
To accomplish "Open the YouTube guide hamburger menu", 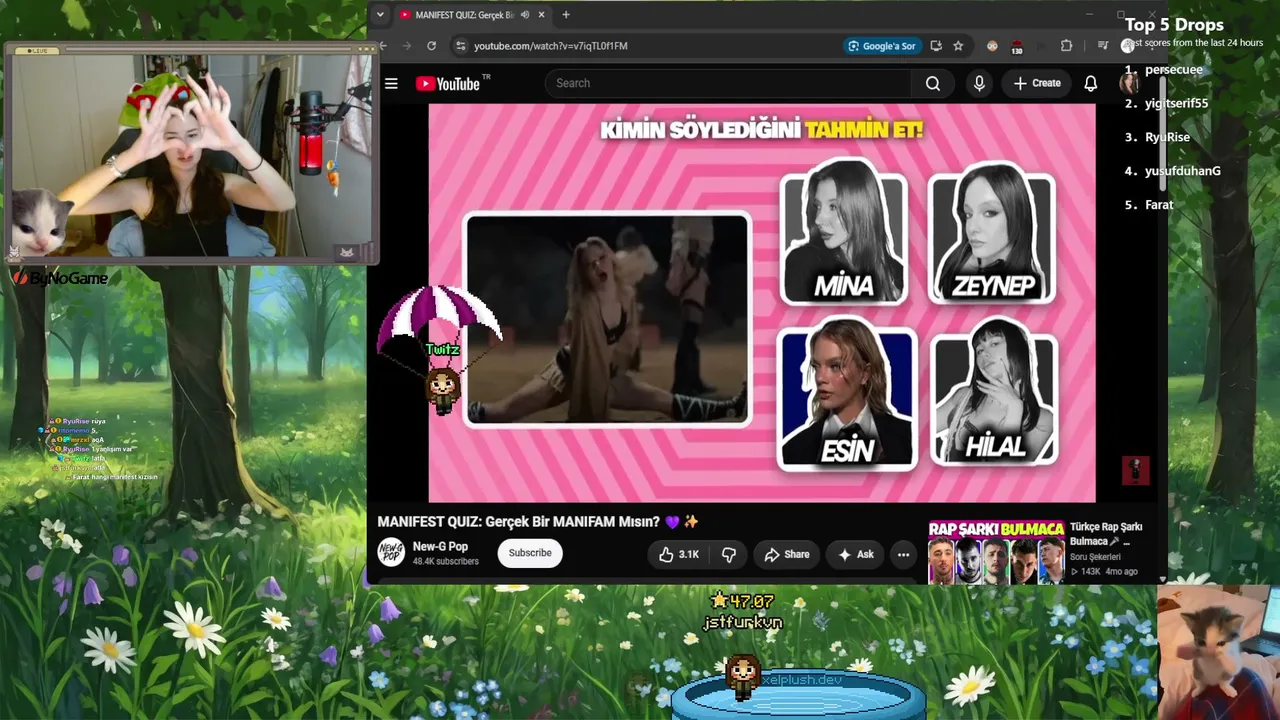I will tap(391, 84).
